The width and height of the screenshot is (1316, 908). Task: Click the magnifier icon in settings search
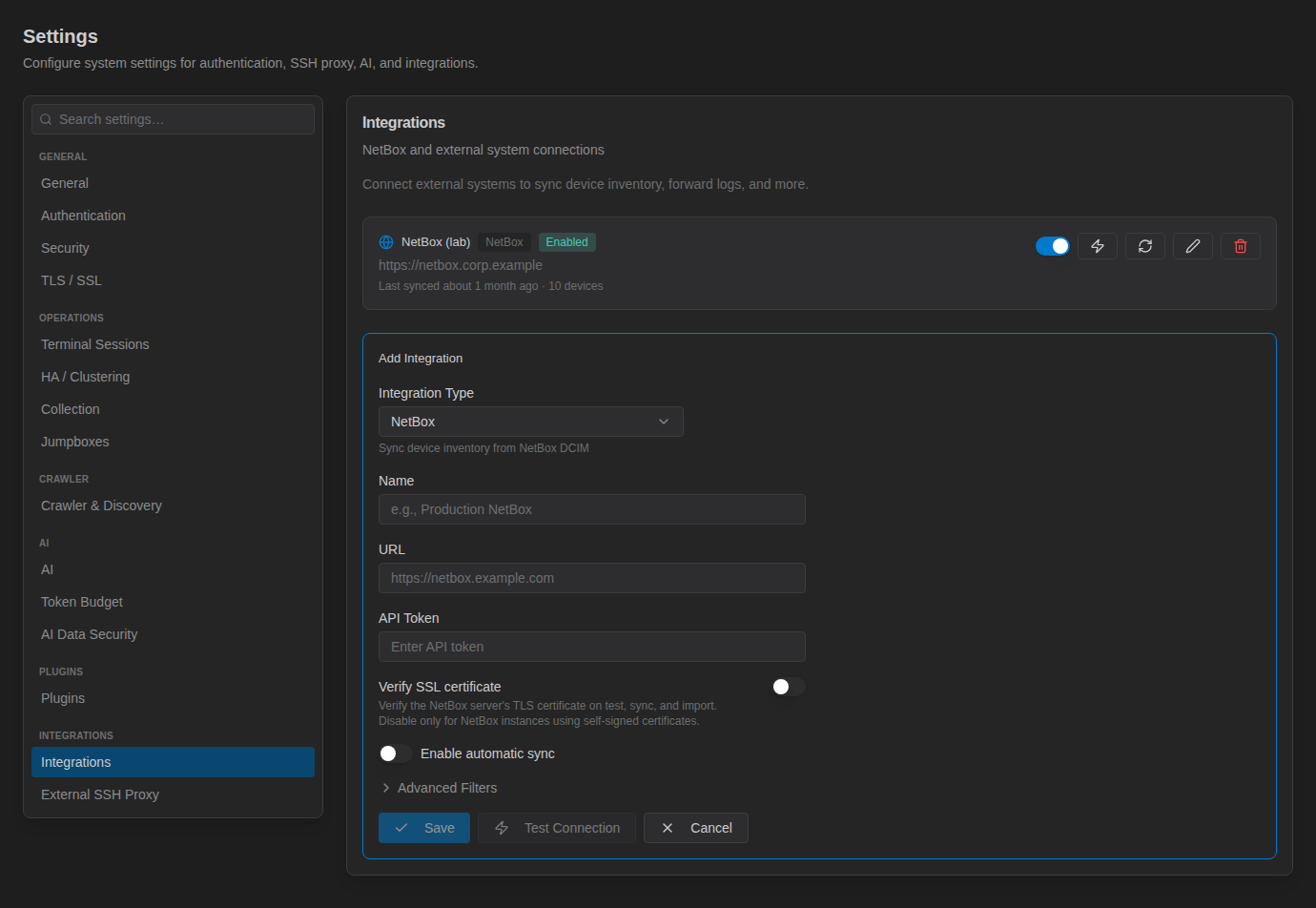46,119
